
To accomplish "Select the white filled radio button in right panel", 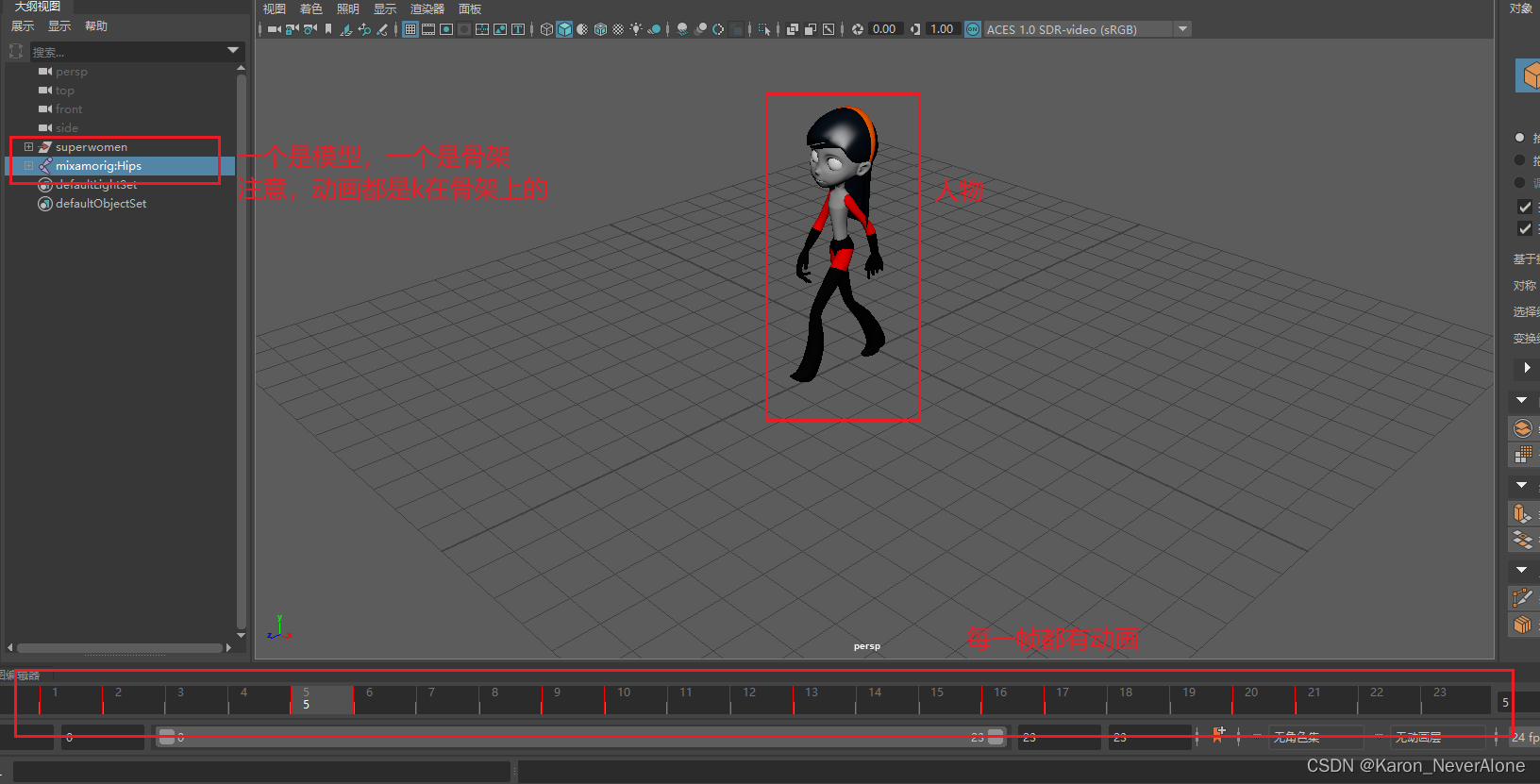I will click(x=1519, y=138).
